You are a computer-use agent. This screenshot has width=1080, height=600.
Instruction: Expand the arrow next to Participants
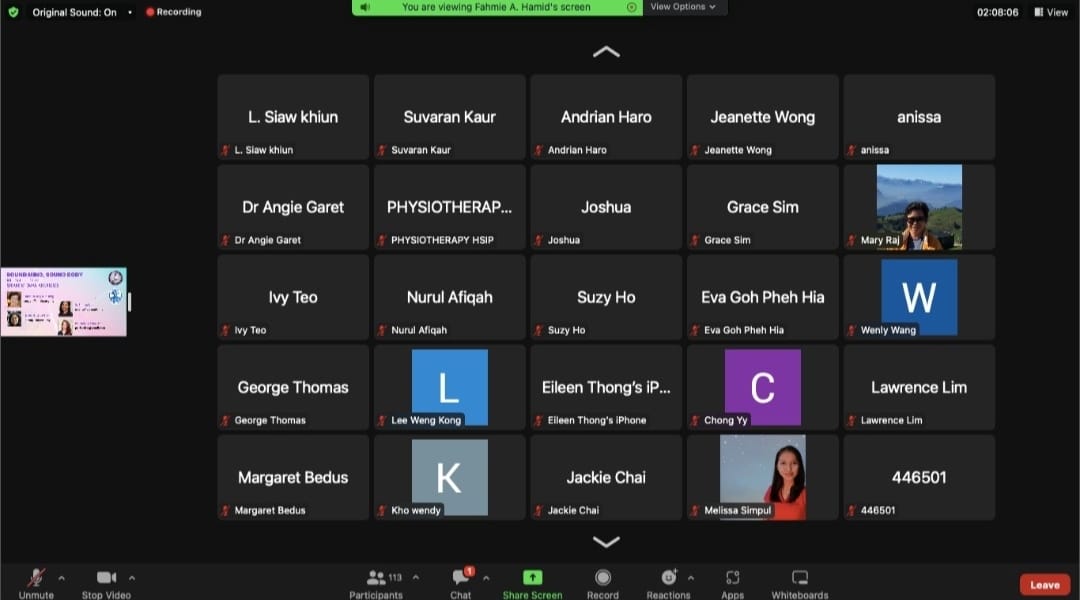click(416, 577)
